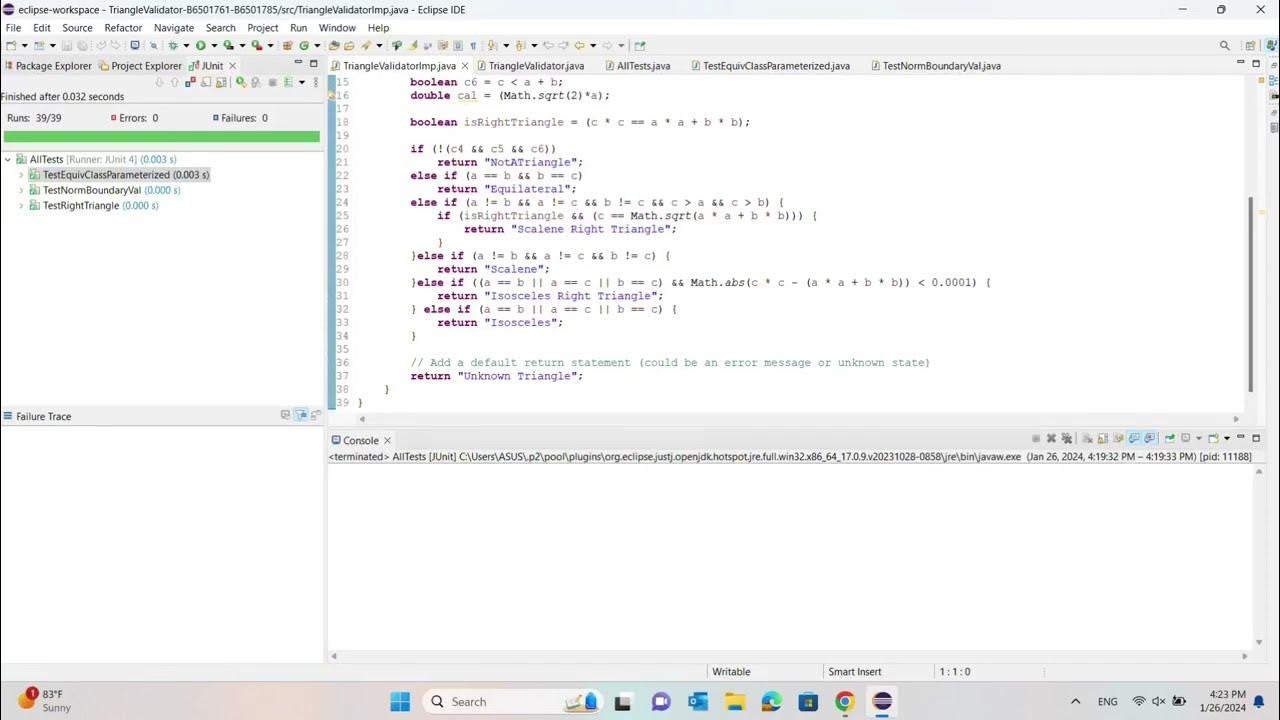The height and width of the screenshot is (720, 1280).
Task: Click the Pin Console icon
Action: (x=1170, y=438)
